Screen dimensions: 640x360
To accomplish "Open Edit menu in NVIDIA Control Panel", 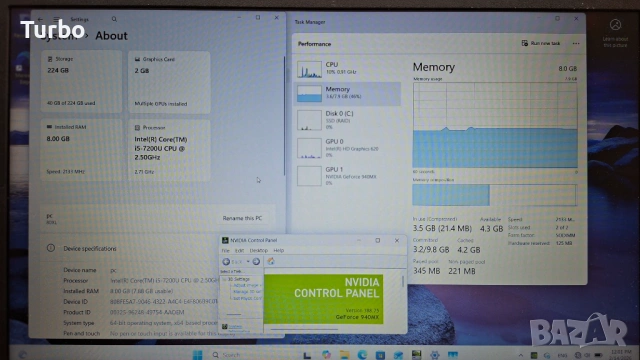I will tap(240, 251).
